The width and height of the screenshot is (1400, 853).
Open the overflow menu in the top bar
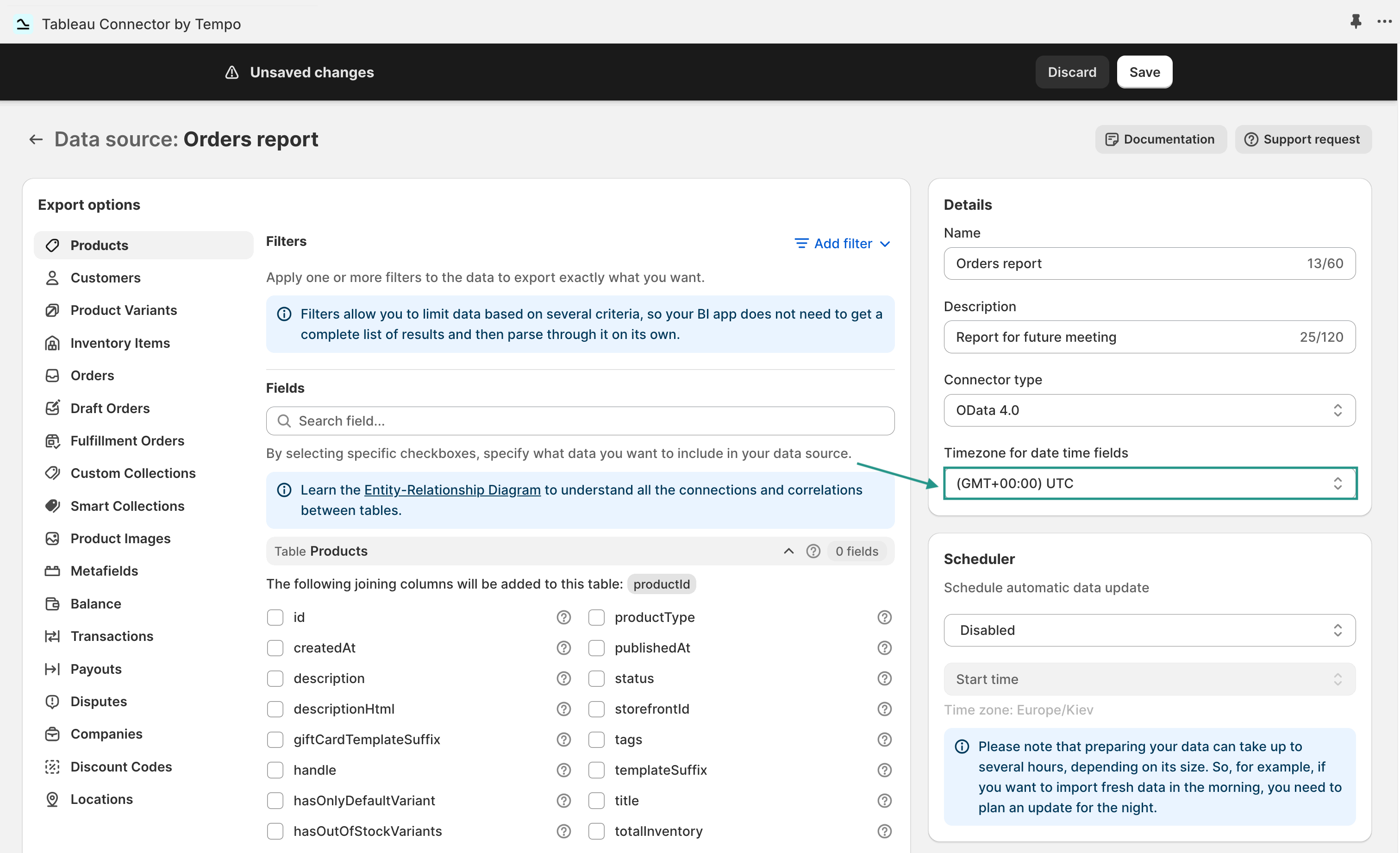(1384, 23)
